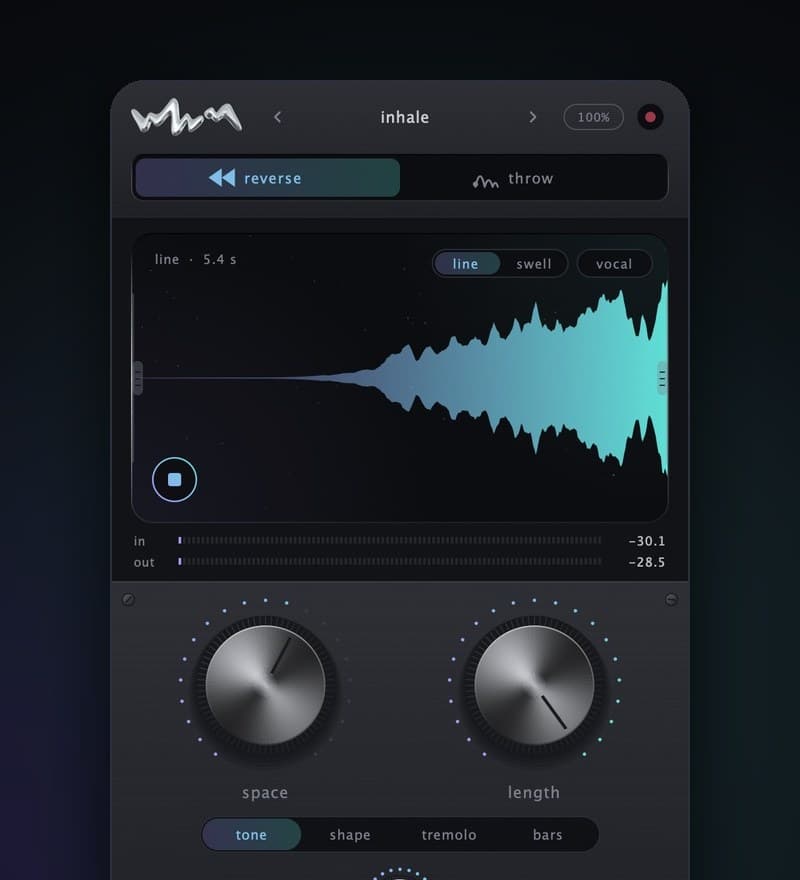Go to the next preset arrow

pyautogui.click(x=532, y=117)
